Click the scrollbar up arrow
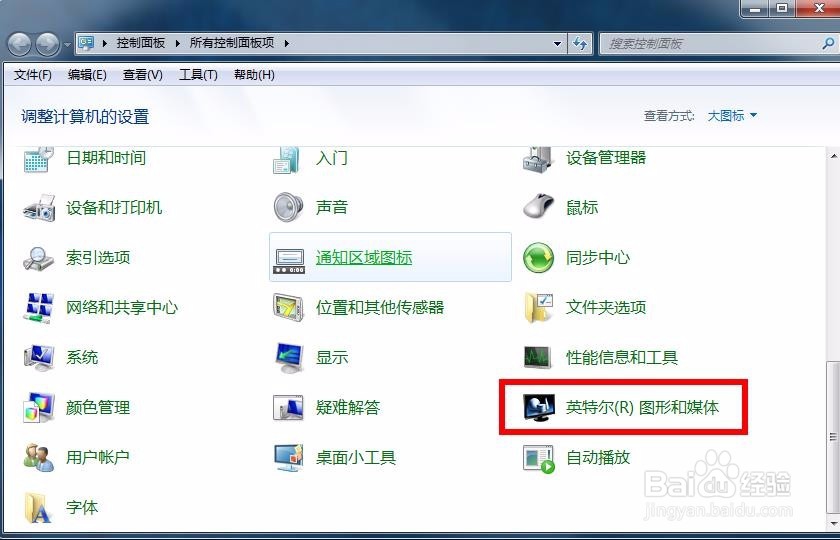 click(x=834, y=156)
